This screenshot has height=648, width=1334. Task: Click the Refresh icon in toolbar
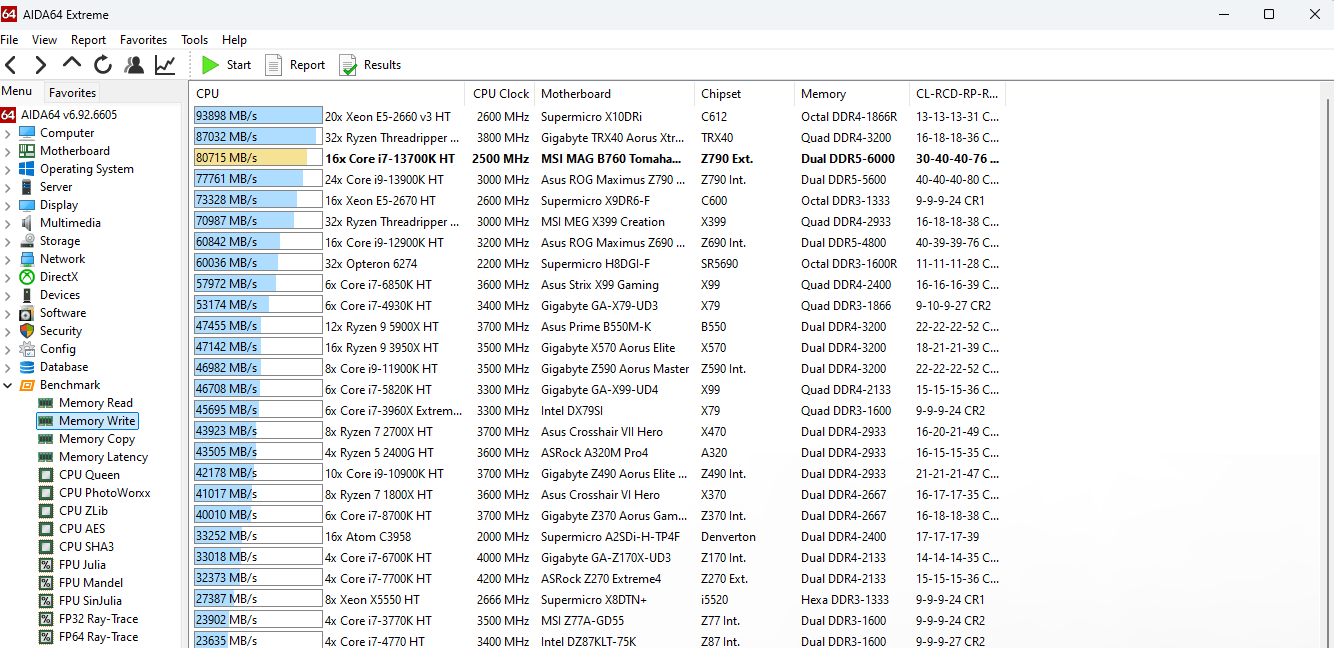click(103, 65)
